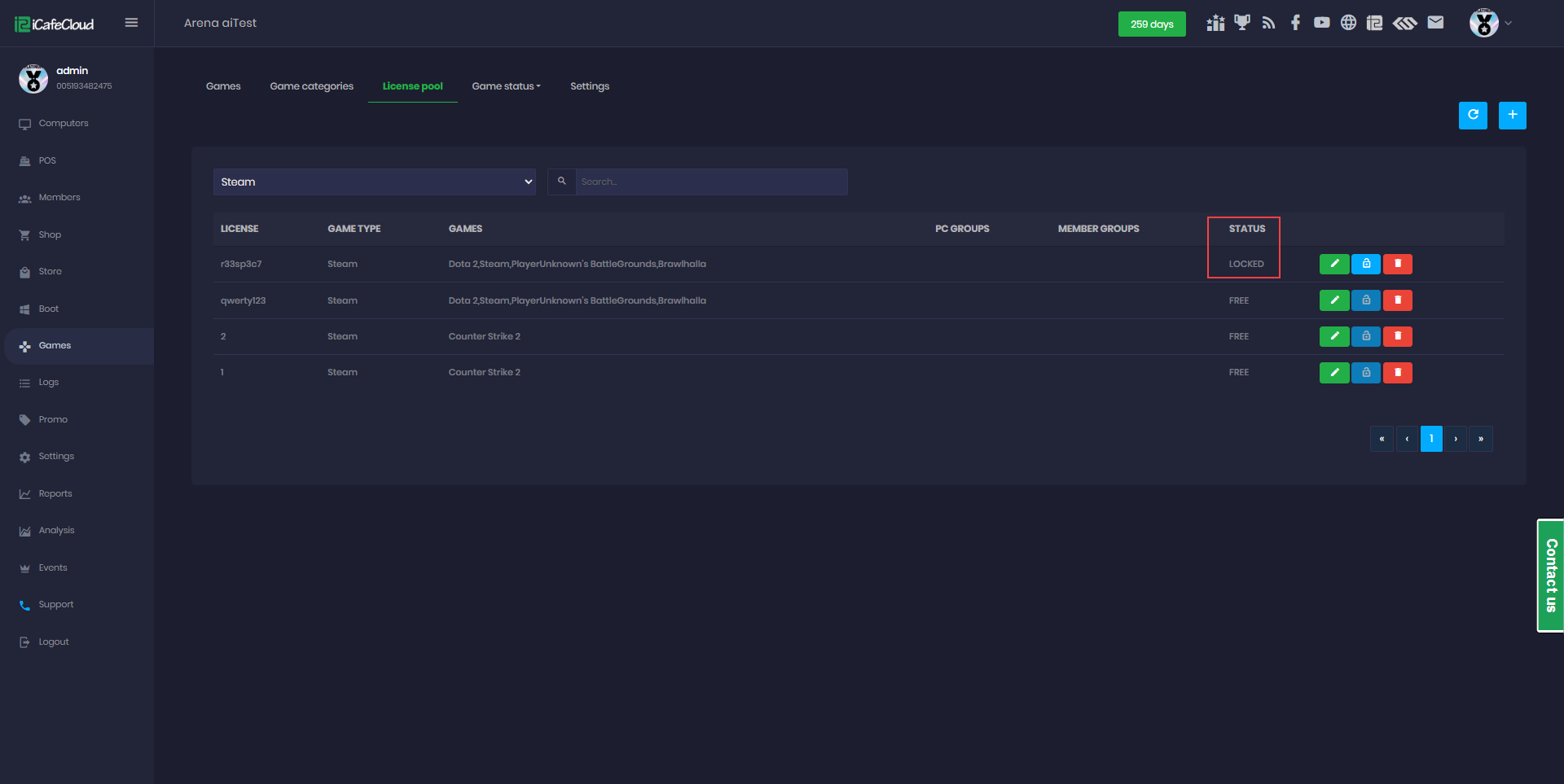Click the iCafeCloud logo

tap(54, 24)
